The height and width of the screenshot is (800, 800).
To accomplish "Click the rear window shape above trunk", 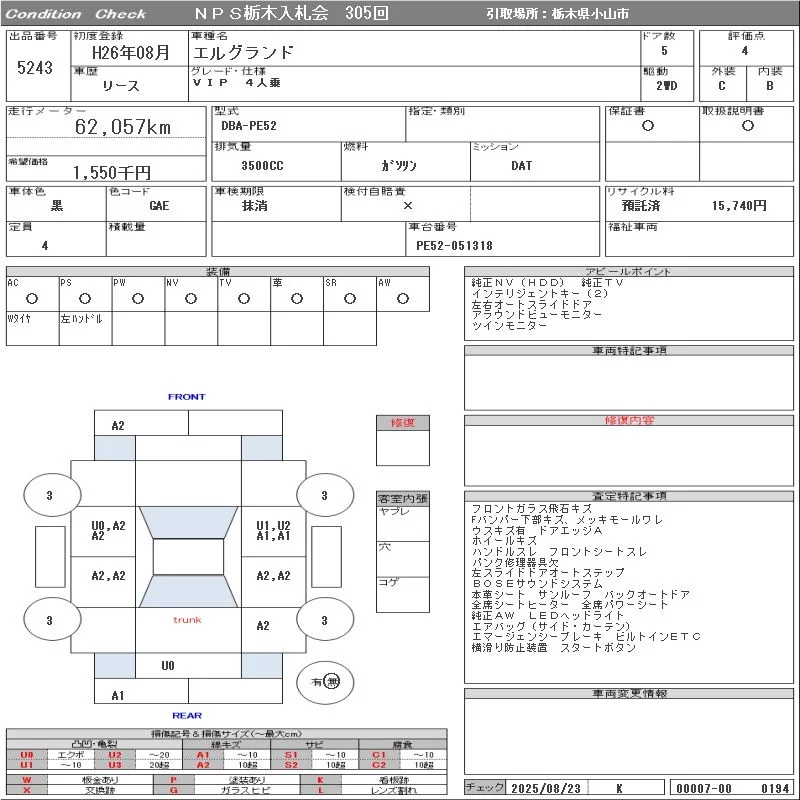I will (x=188, y=591).
